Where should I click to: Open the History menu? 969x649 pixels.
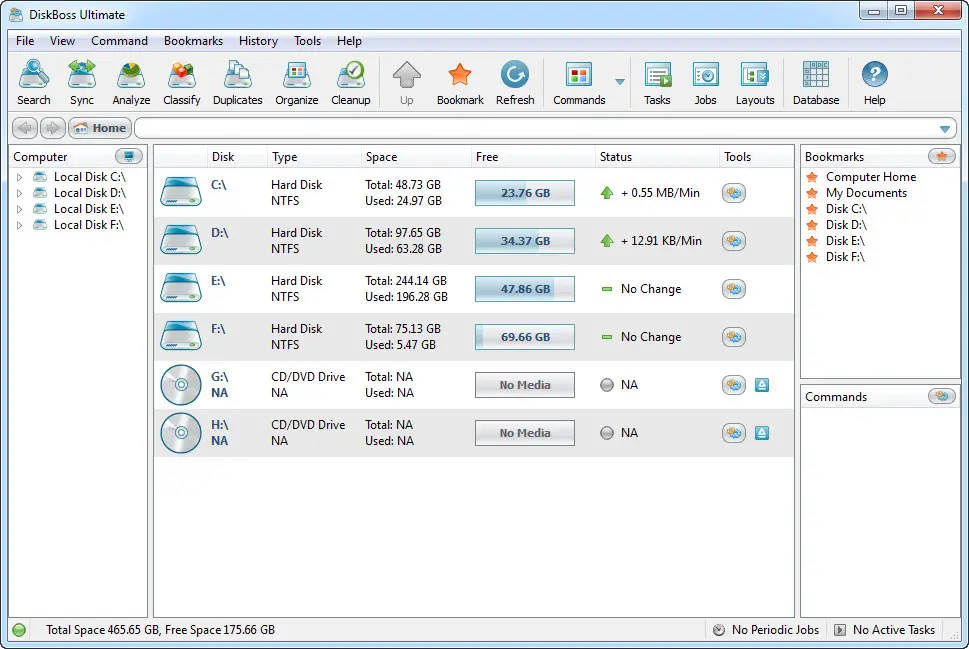click(258, 41)
